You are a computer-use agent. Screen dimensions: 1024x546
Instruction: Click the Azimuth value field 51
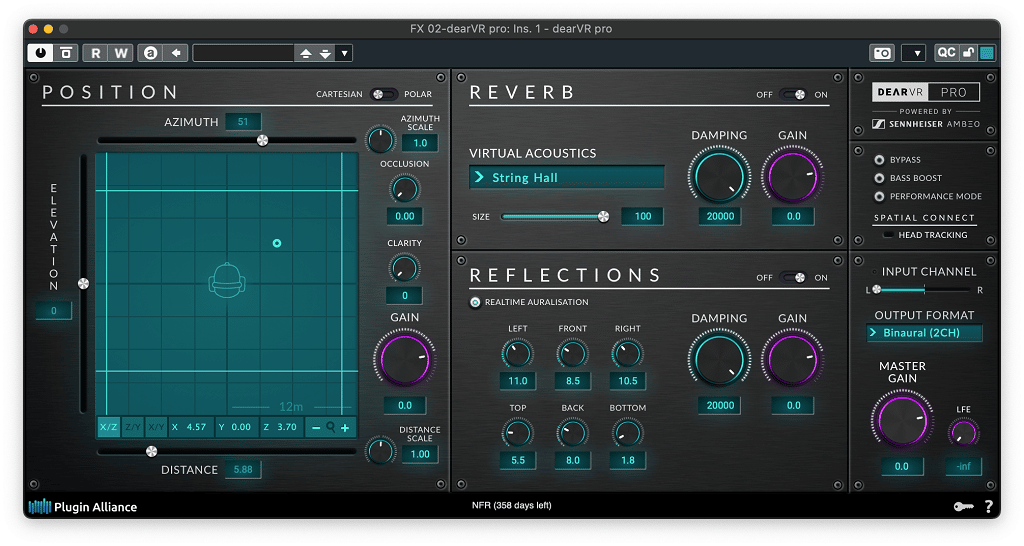tap(243, 121)
